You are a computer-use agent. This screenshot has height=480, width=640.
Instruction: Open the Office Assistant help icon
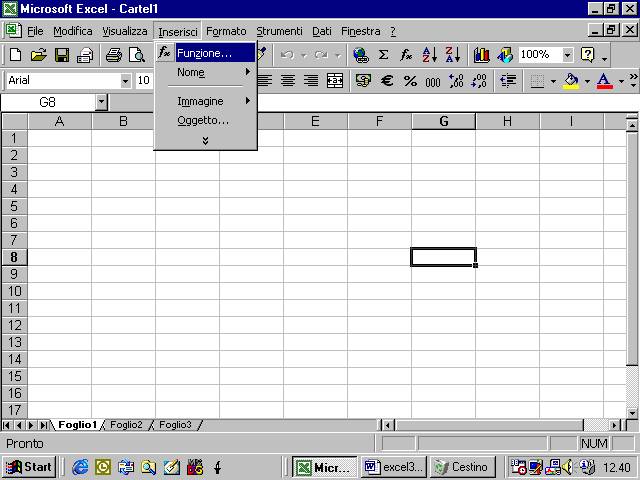tap(587, 55)
